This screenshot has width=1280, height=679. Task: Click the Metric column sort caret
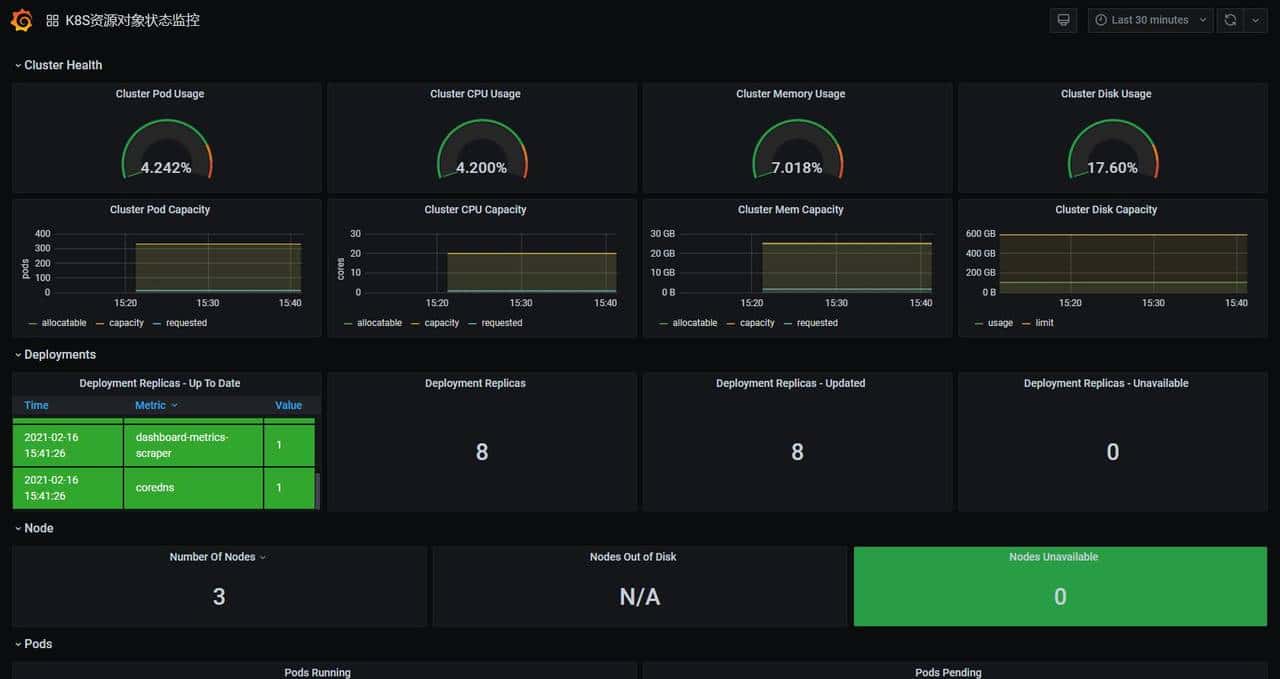(x=174, y=405)
